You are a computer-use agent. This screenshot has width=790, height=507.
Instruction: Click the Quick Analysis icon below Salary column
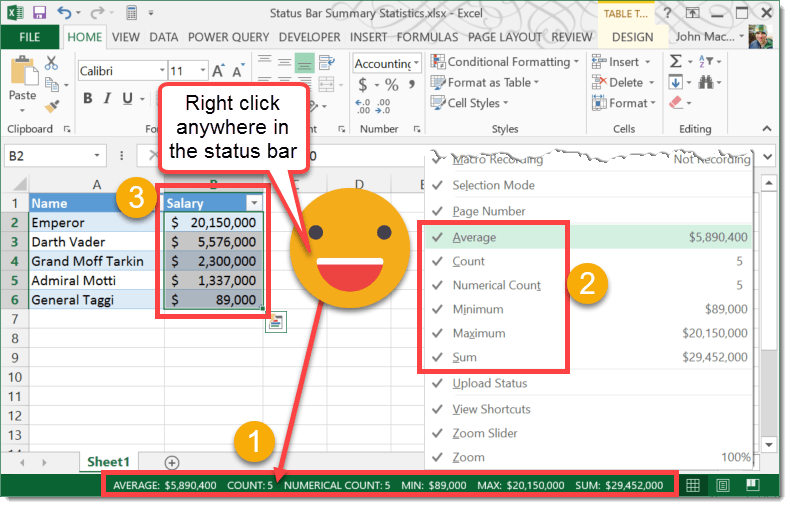point(276,322)
